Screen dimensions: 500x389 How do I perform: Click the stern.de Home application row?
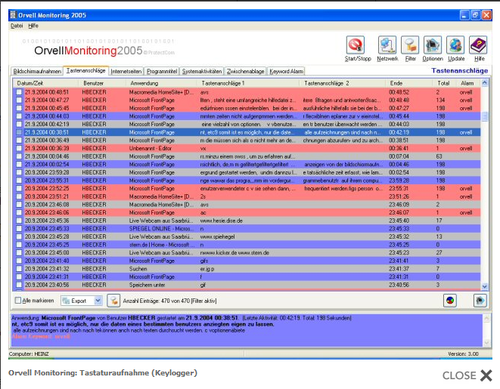click(x=247, y=245)
